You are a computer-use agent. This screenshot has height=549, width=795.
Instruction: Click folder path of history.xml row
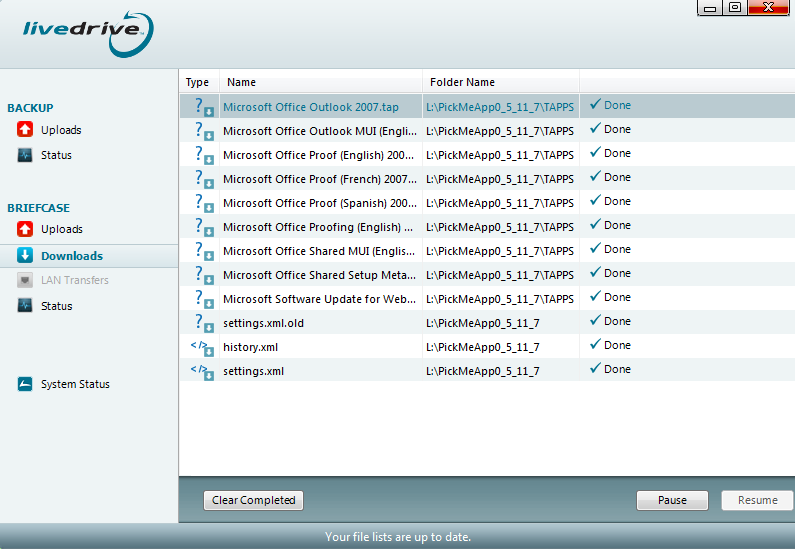click(483, 347)
